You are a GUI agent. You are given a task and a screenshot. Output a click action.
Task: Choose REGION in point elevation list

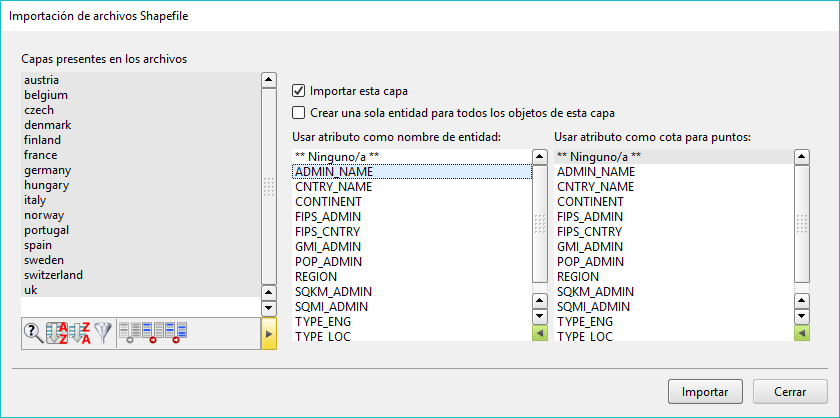click(674, 277)
